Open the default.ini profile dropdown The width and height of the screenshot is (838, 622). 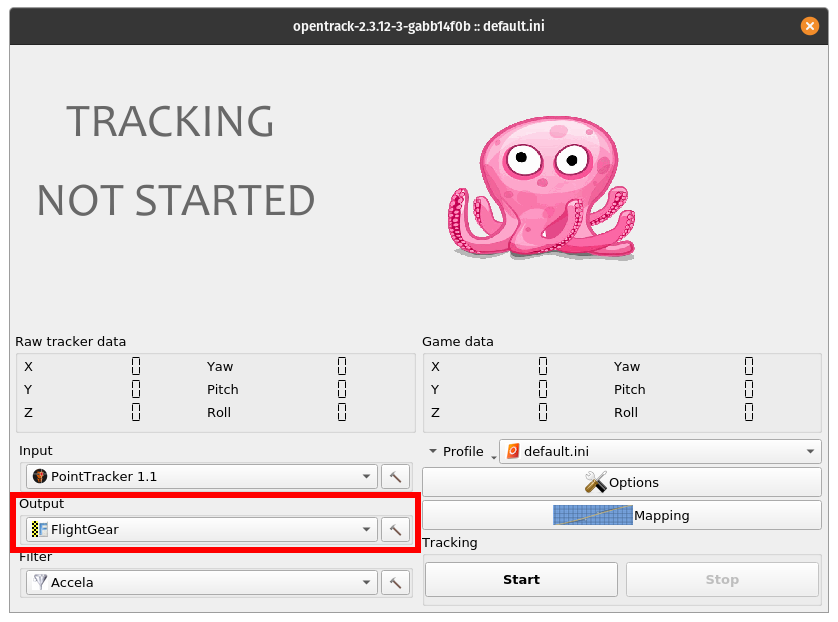pyautogui.click(x=660, y=452)
